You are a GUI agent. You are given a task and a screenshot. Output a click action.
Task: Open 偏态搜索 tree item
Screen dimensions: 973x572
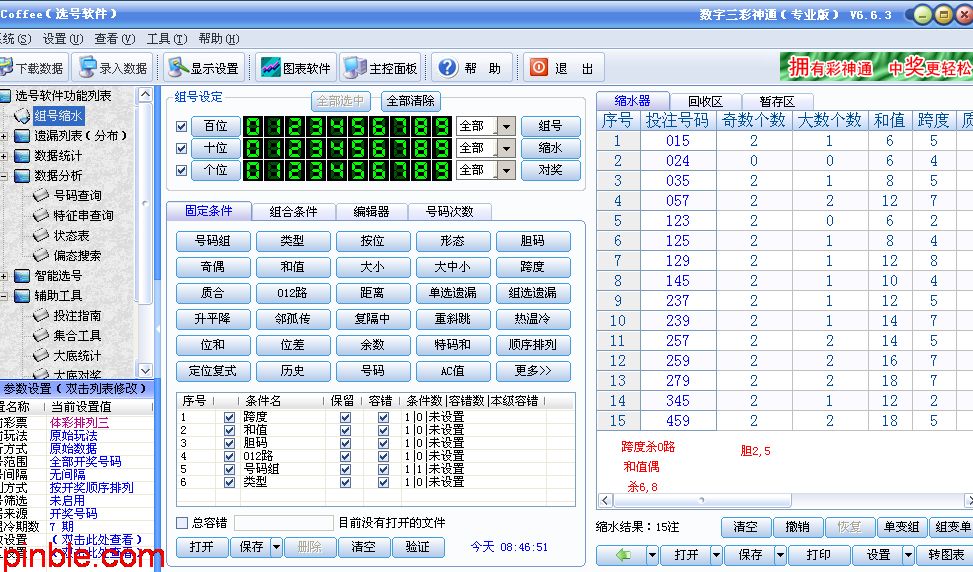tap(77, 256)
